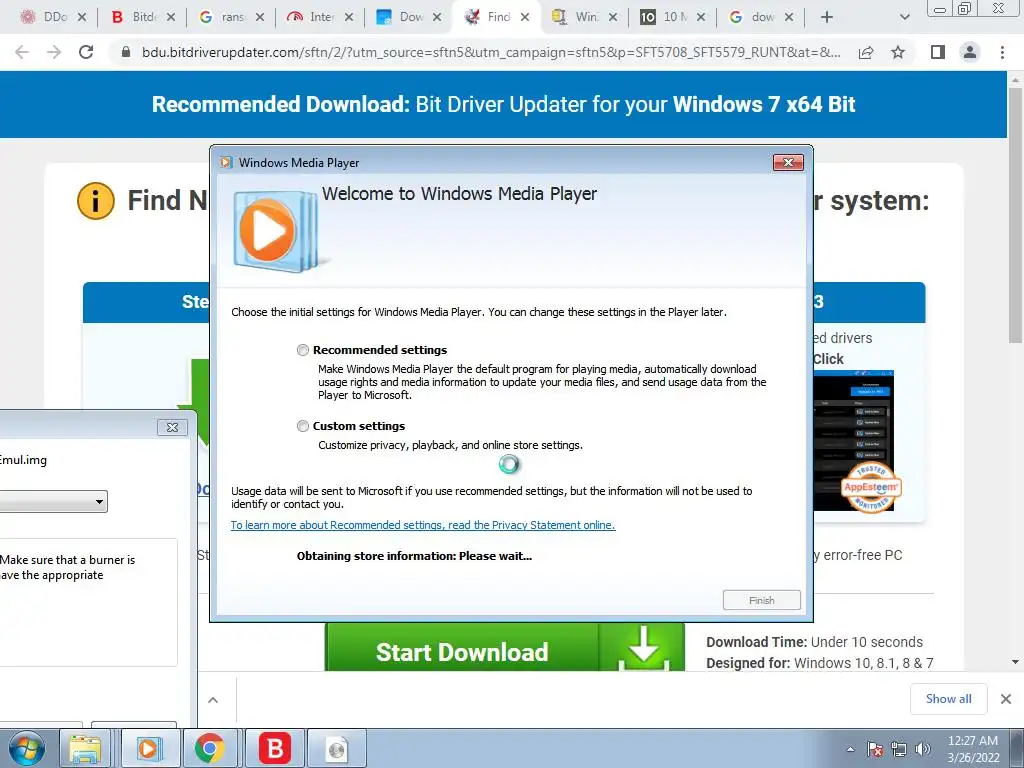Click the network tray icon

click(899, 749)
